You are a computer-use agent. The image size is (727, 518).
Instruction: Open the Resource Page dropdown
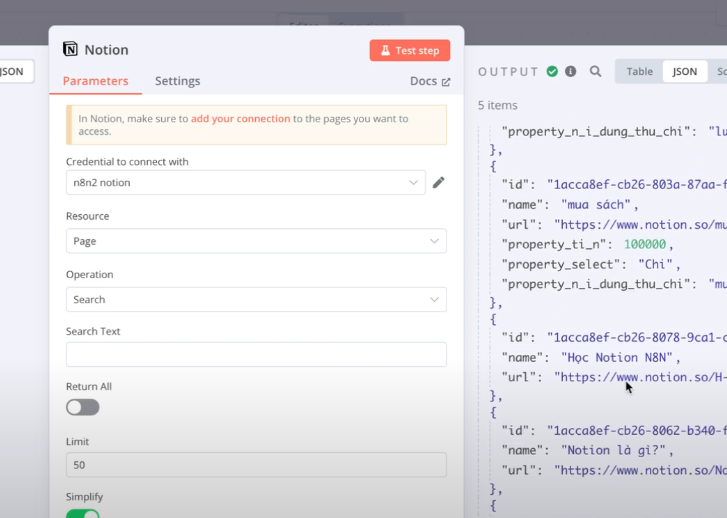256,241
